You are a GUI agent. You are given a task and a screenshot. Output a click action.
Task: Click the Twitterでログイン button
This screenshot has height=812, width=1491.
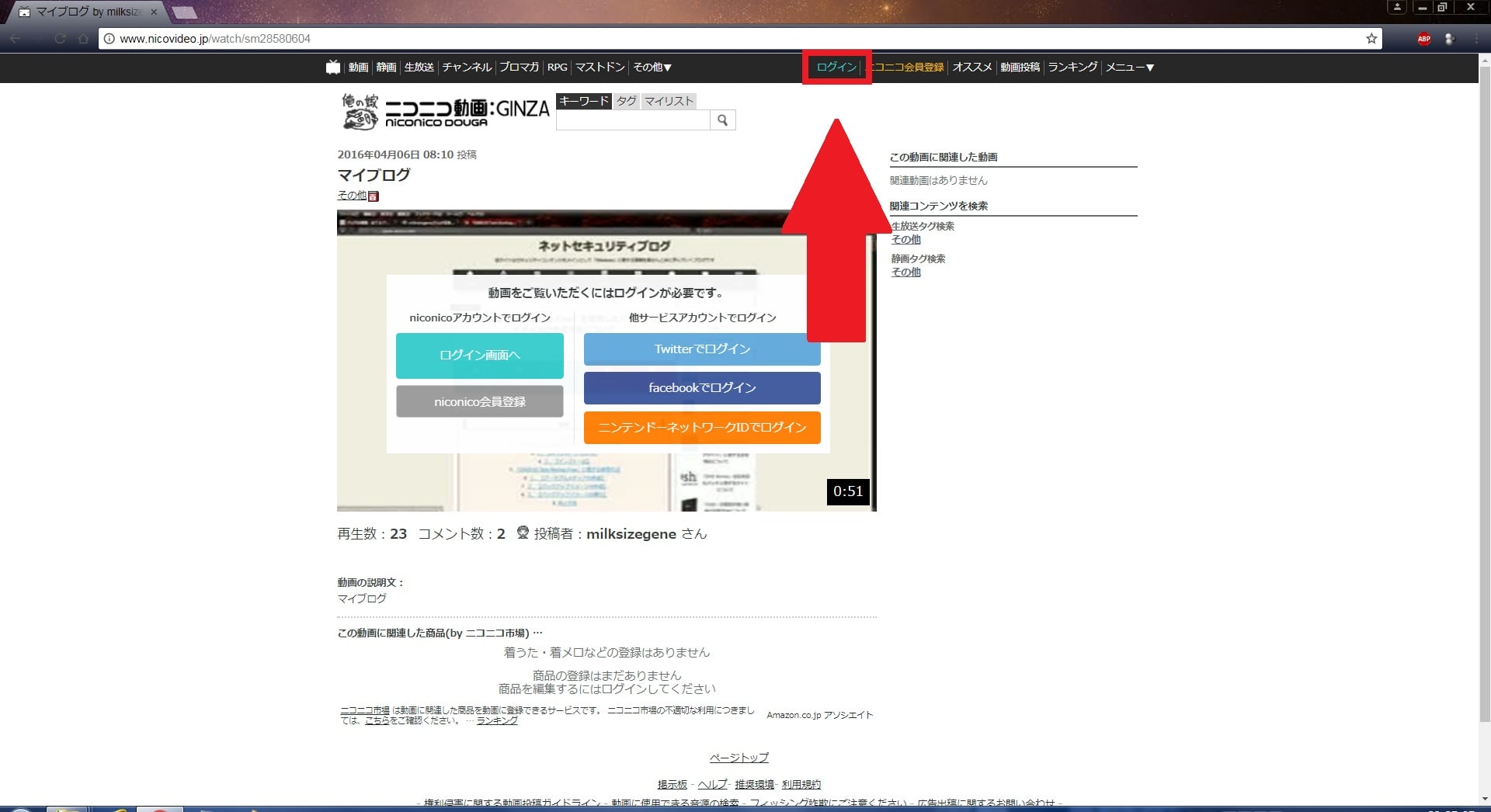702,349
